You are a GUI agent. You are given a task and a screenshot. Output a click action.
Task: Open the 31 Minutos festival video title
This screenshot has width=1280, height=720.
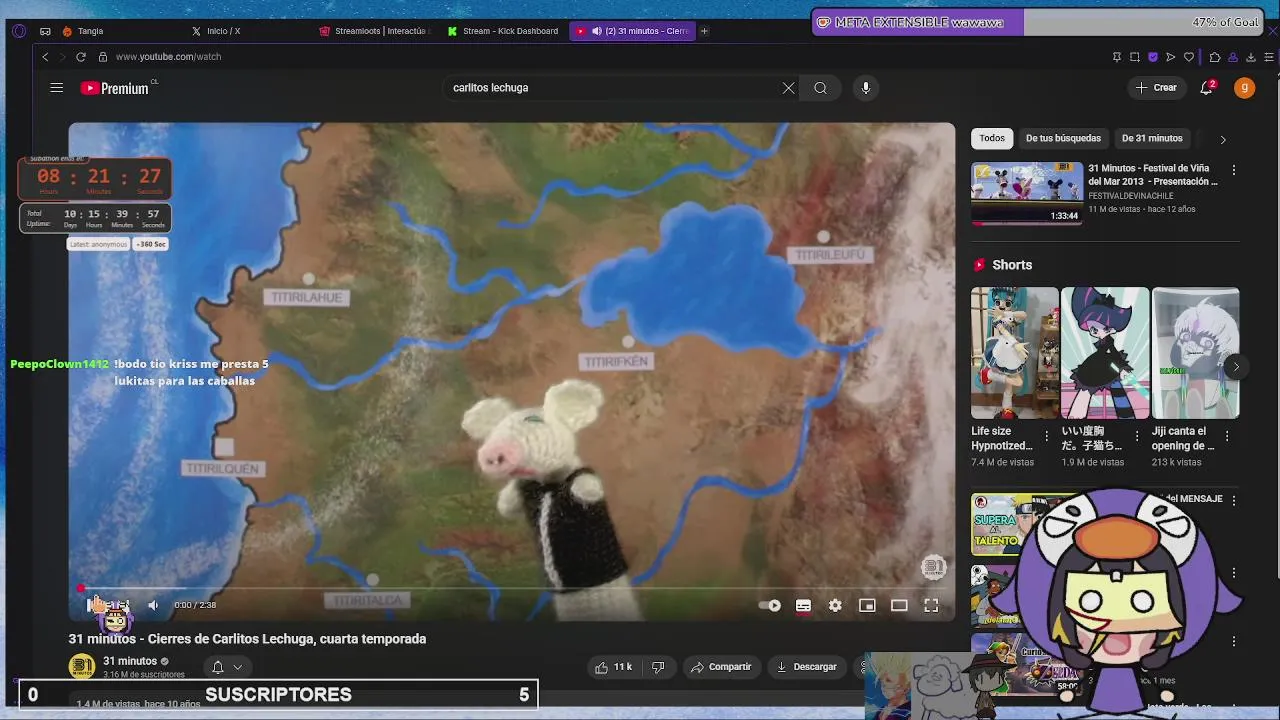(1153, 175)
